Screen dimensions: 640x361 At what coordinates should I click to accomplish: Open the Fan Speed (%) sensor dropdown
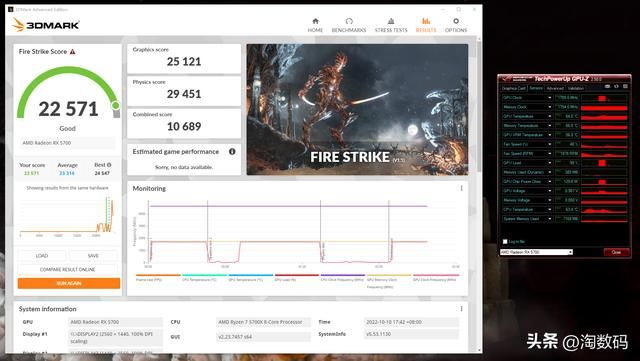[550, 144]
